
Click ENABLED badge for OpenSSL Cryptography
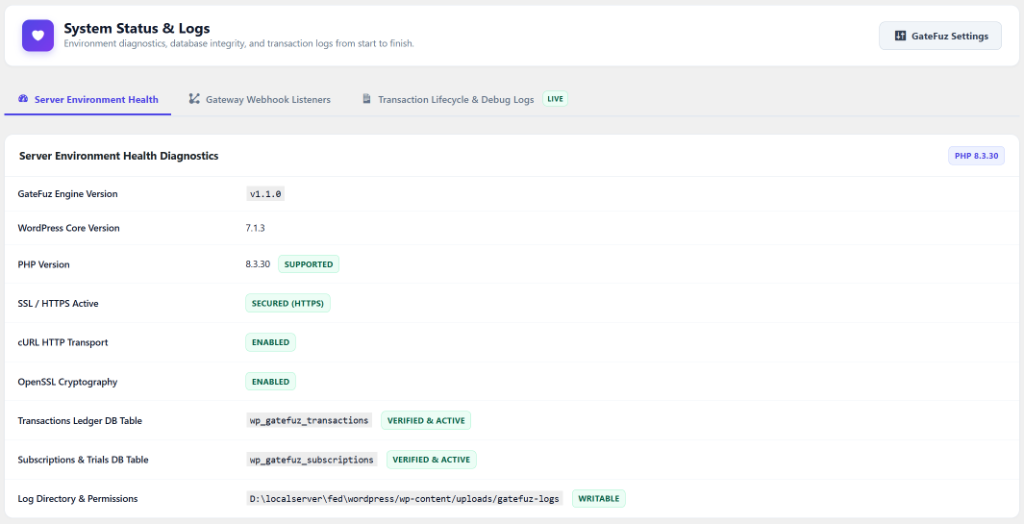coord(270,382)
